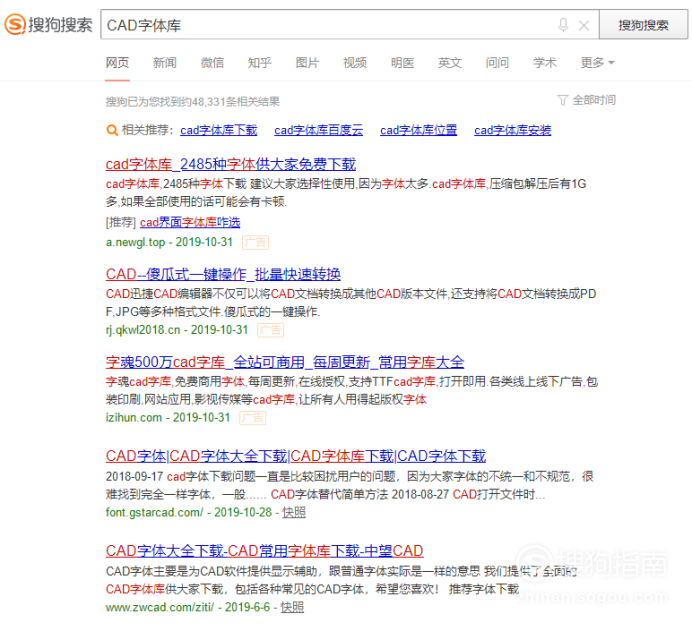Switch to the 微信 tab
Viewport: 692px width, 631px height.
pyautogui.click(x=212, y=63)
